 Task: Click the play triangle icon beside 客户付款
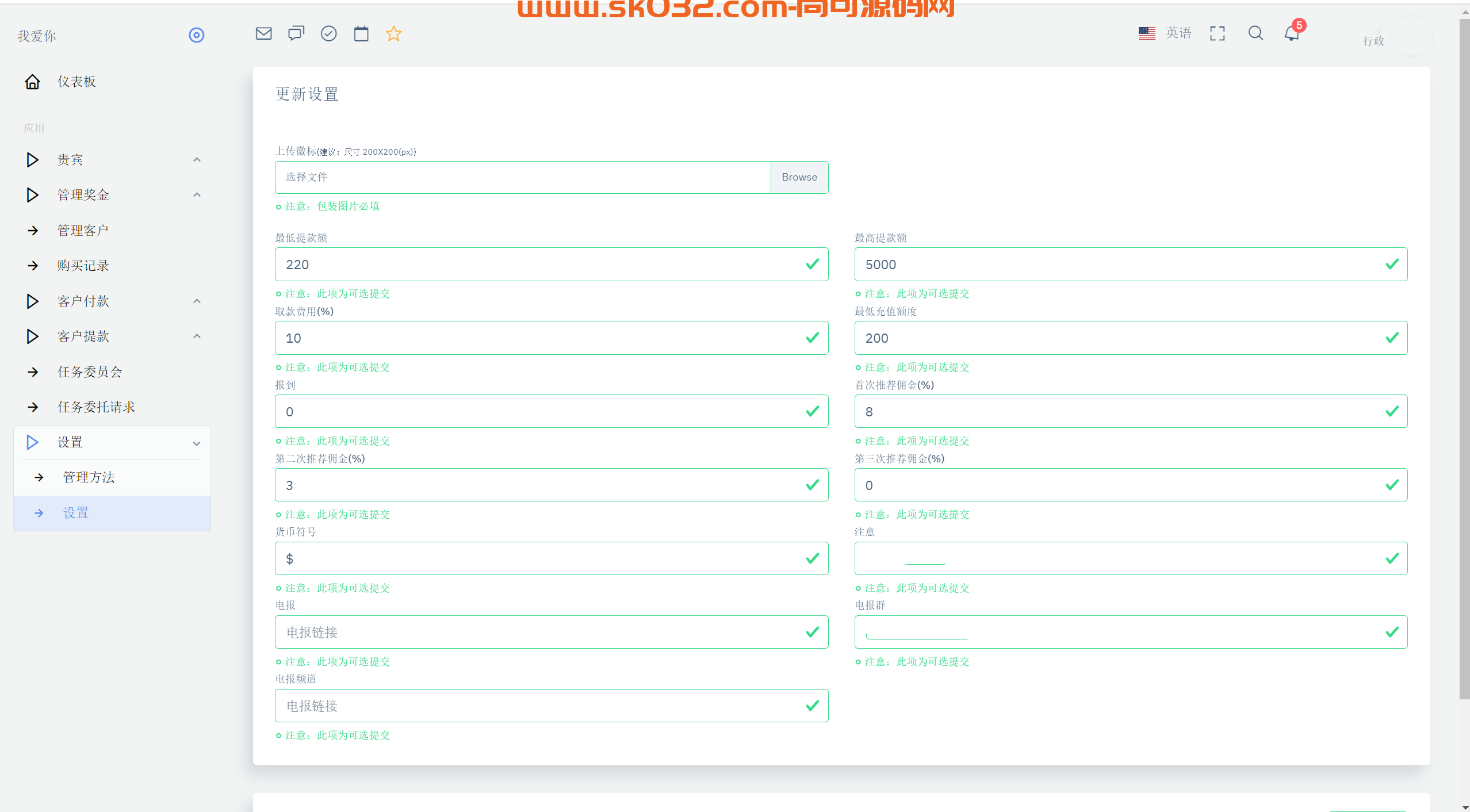(x=33, y=301)
